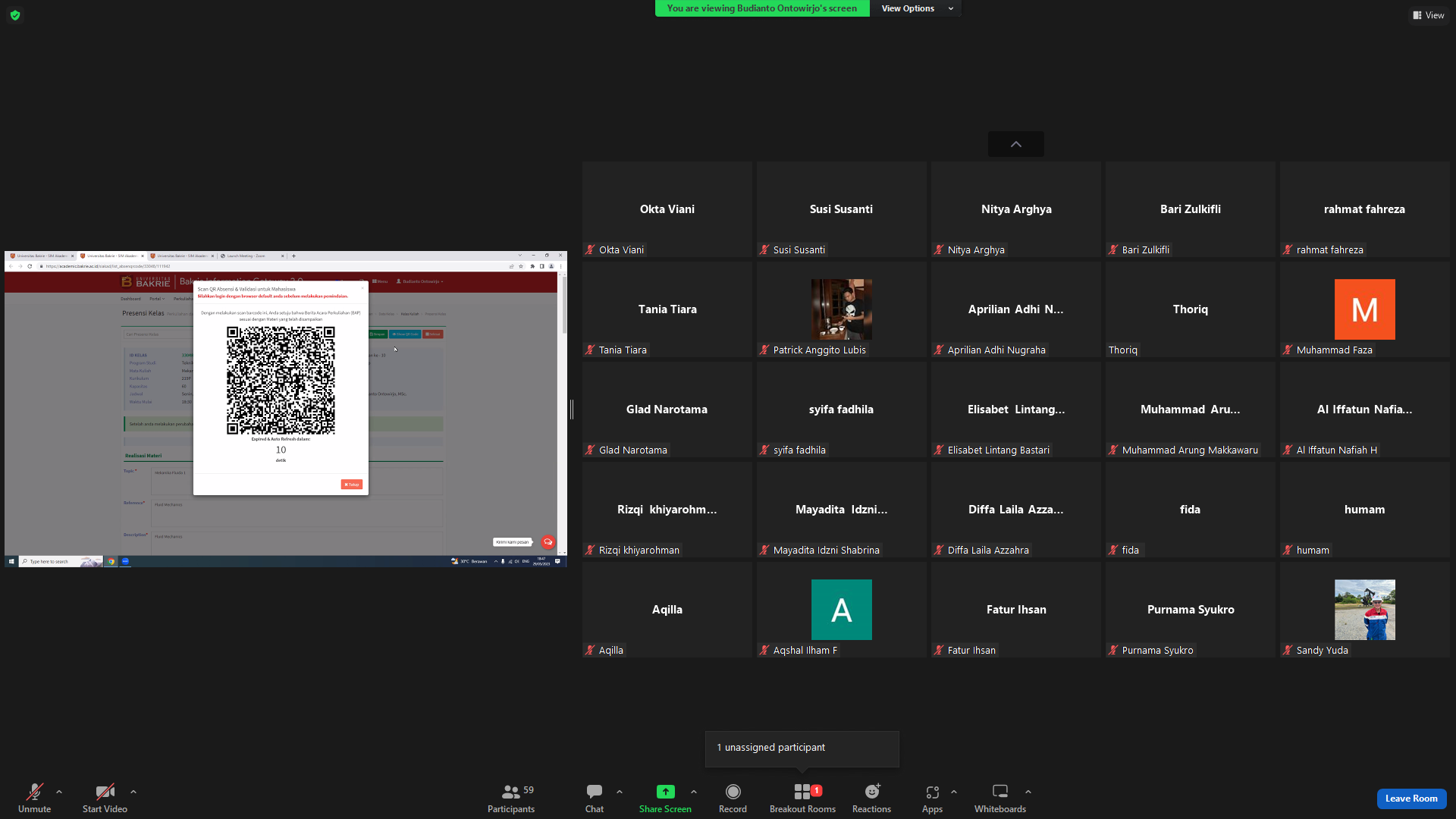Click Aqshal Ilham F's teal A avatar
1456x819 pixels.
tap(841, 610)
